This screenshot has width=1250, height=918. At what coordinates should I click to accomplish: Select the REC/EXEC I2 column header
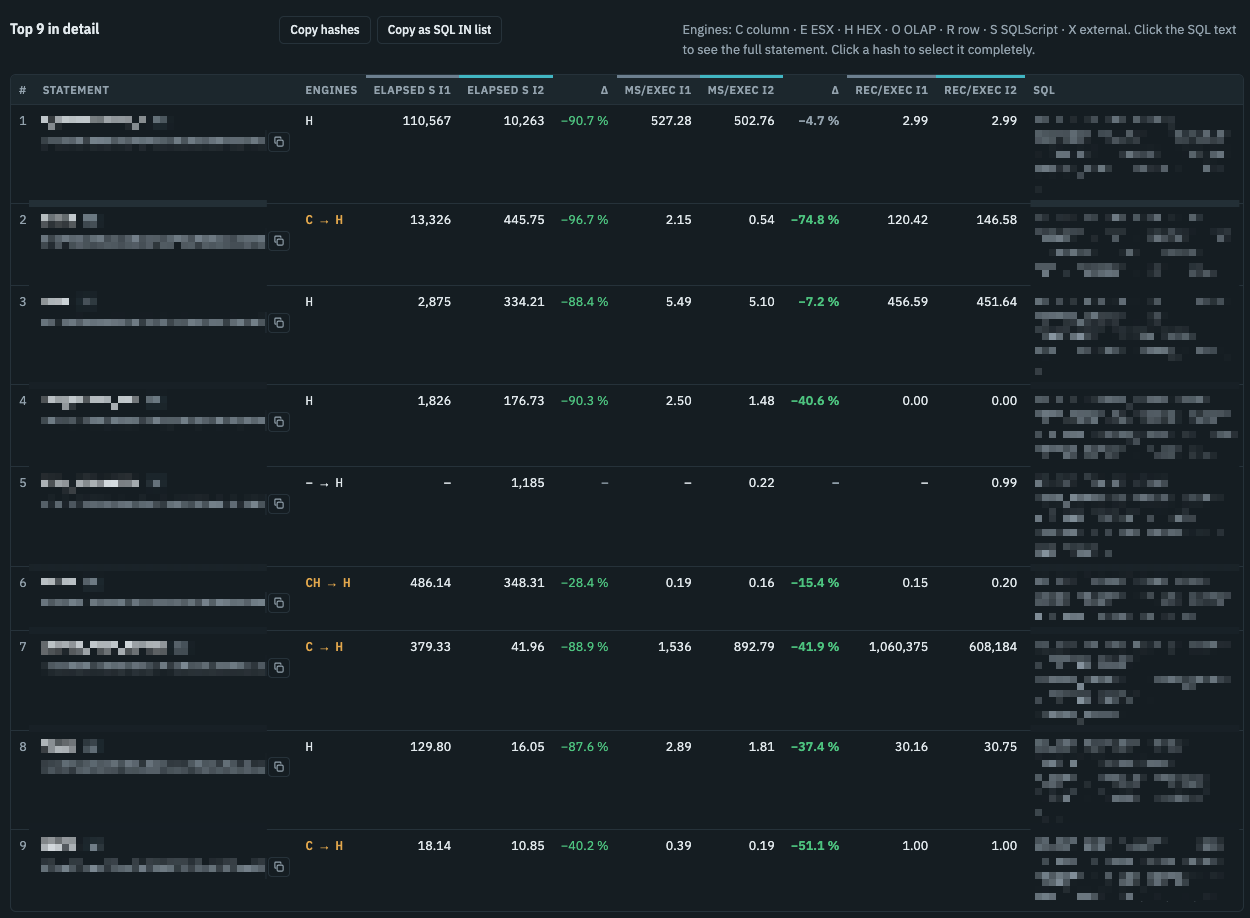[981, 90]
